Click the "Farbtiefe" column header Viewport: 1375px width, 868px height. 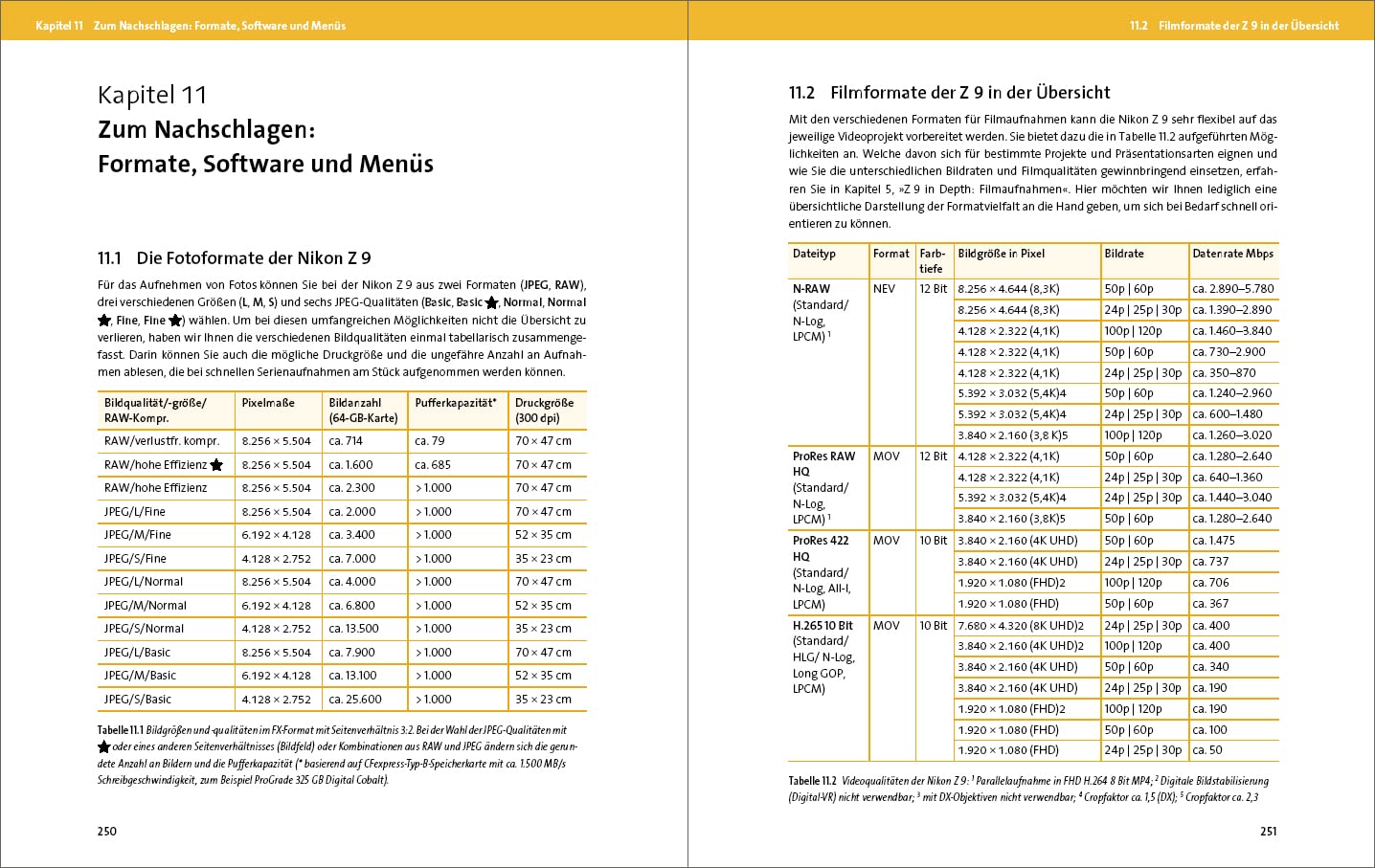pyautogui.click(x=933, y=261)
